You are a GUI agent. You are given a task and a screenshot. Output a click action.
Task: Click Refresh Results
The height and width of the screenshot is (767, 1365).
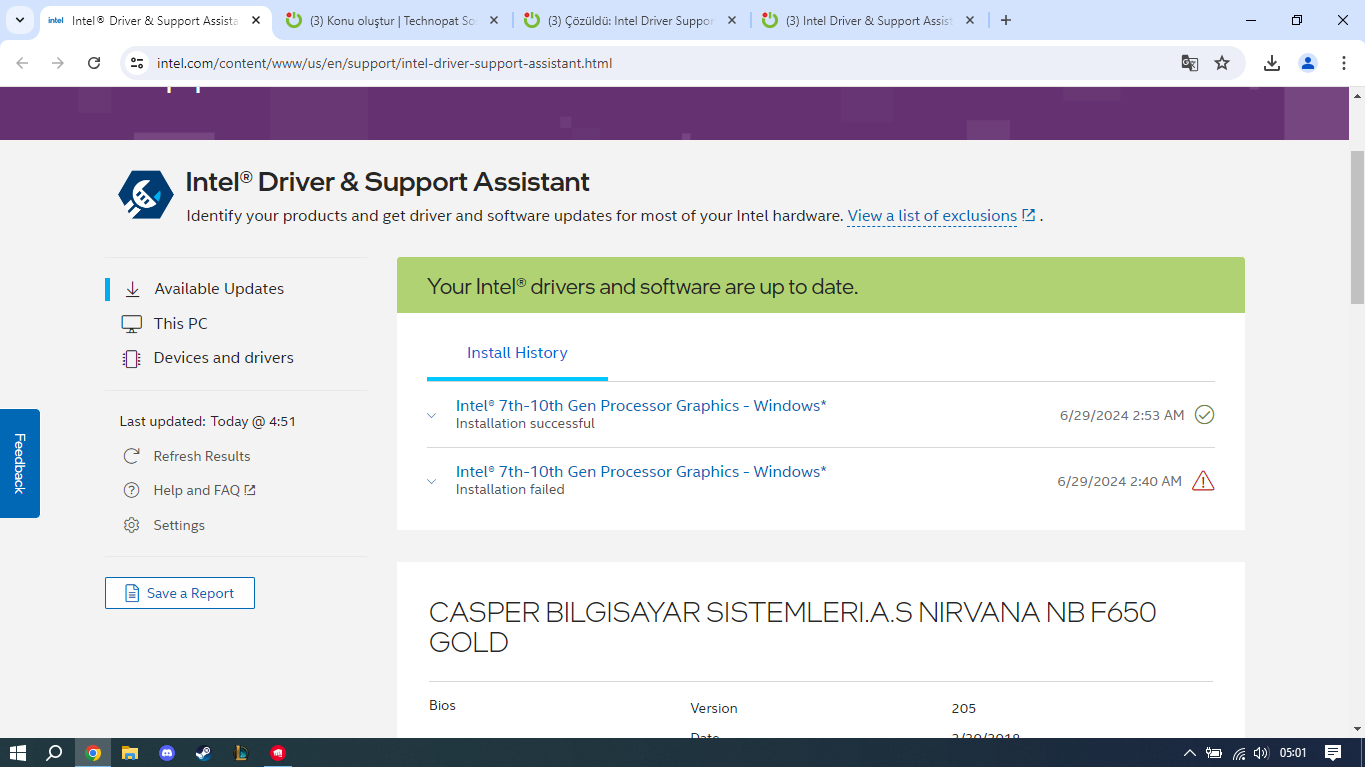click(202, 456)
